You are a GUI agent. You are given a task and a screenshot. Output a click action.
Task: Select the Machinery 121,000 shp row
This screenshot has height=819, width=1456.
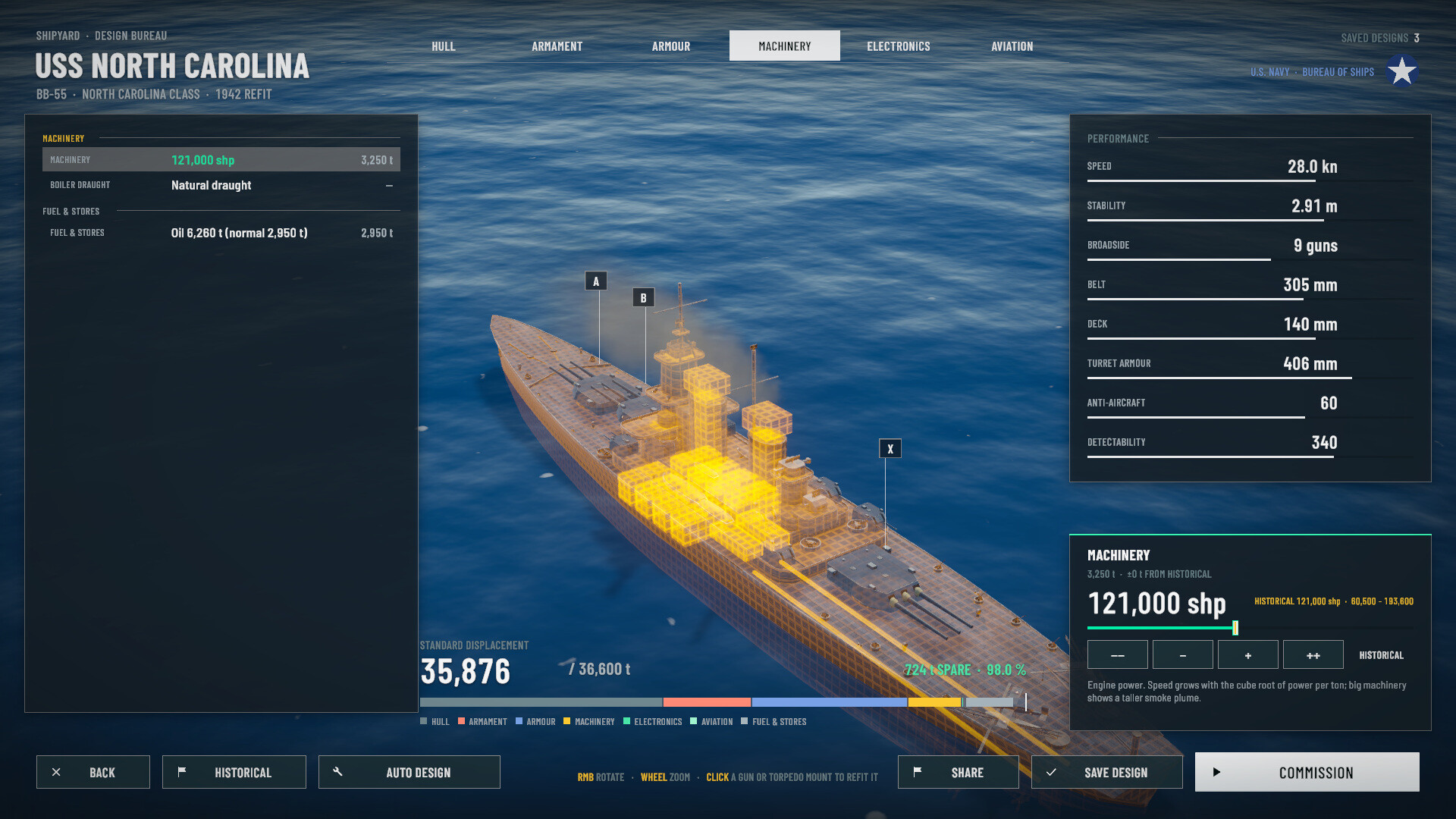coord(221,160)
